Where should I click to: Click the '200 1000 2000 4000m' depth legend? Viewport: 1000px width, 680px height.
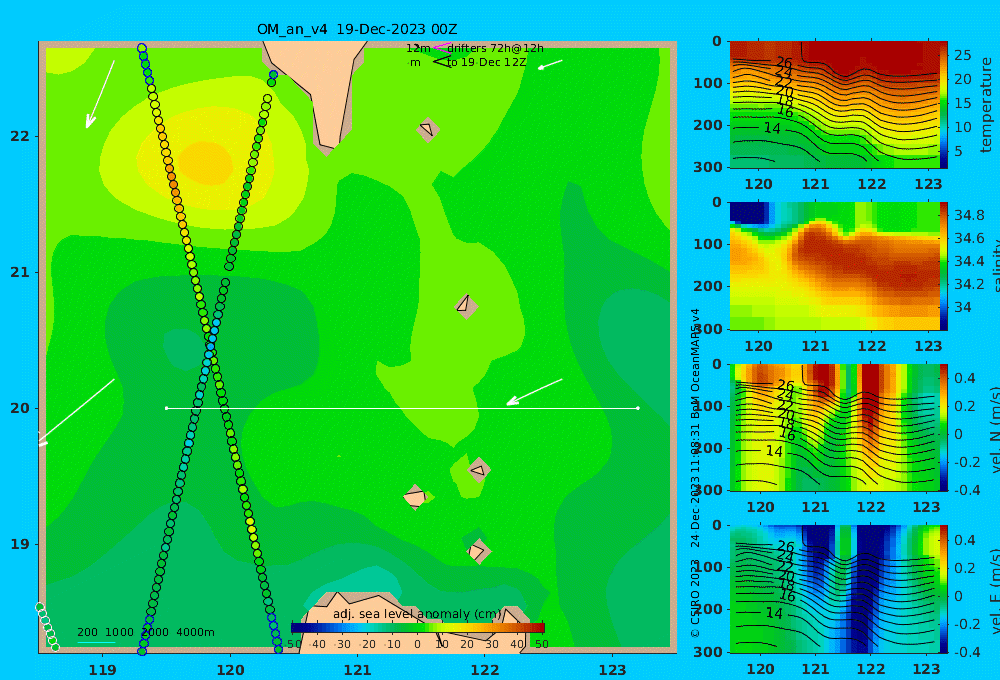146,632
